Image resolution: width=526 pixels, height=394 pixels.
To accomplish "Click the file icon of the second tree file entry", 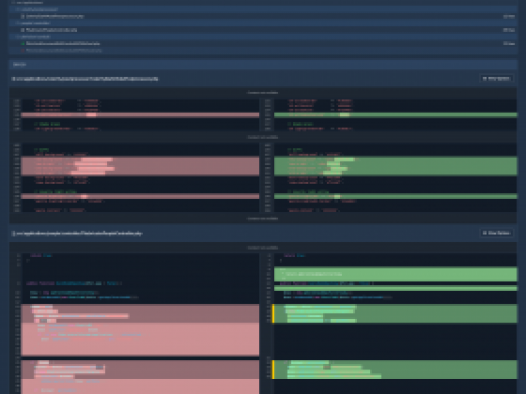I will (23, 30).
